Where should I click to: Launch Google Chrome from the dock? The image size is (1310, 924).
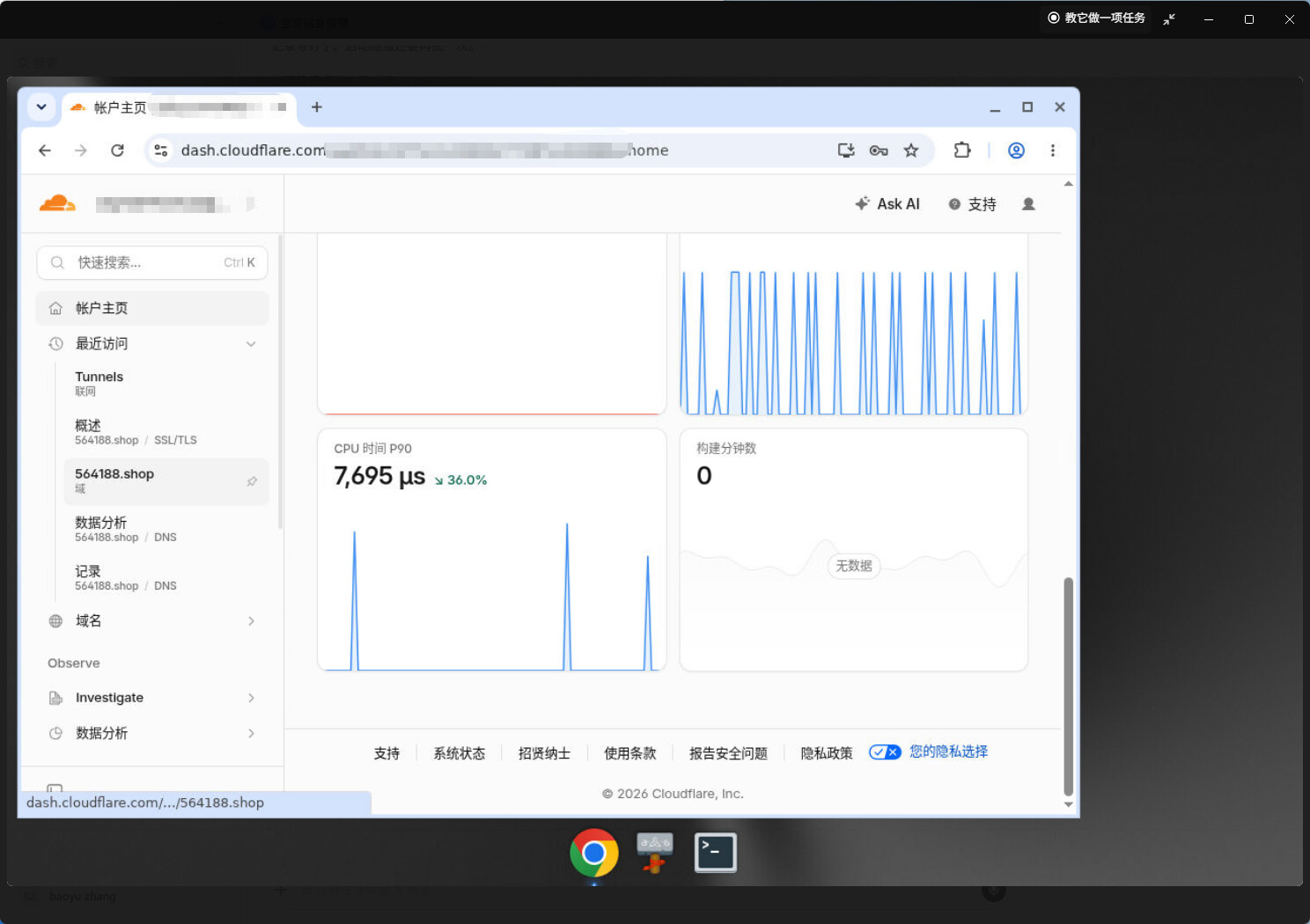click(594, 853)
